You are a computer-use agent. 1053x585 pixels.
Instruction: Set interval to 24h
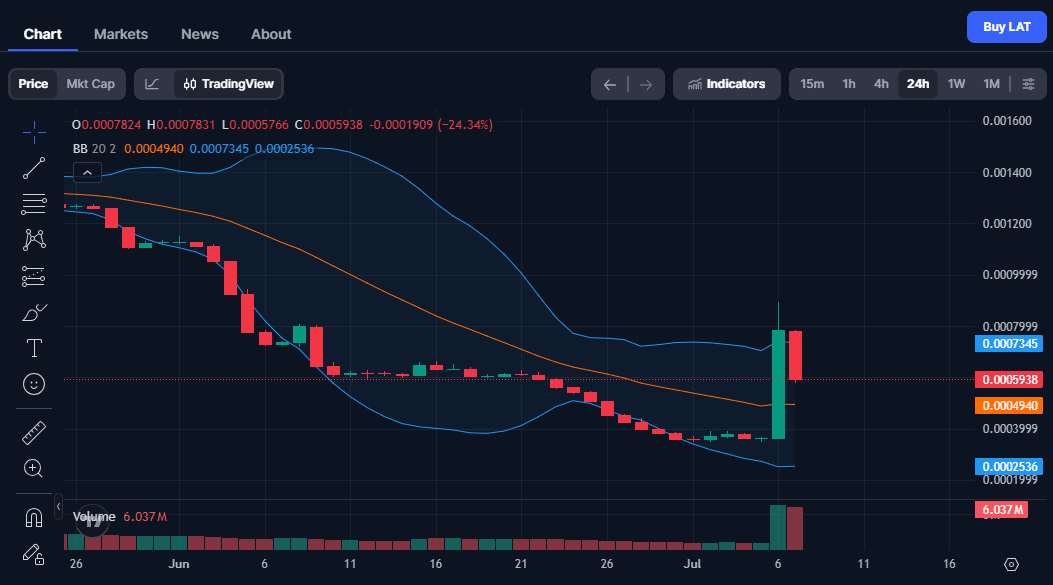918,84
